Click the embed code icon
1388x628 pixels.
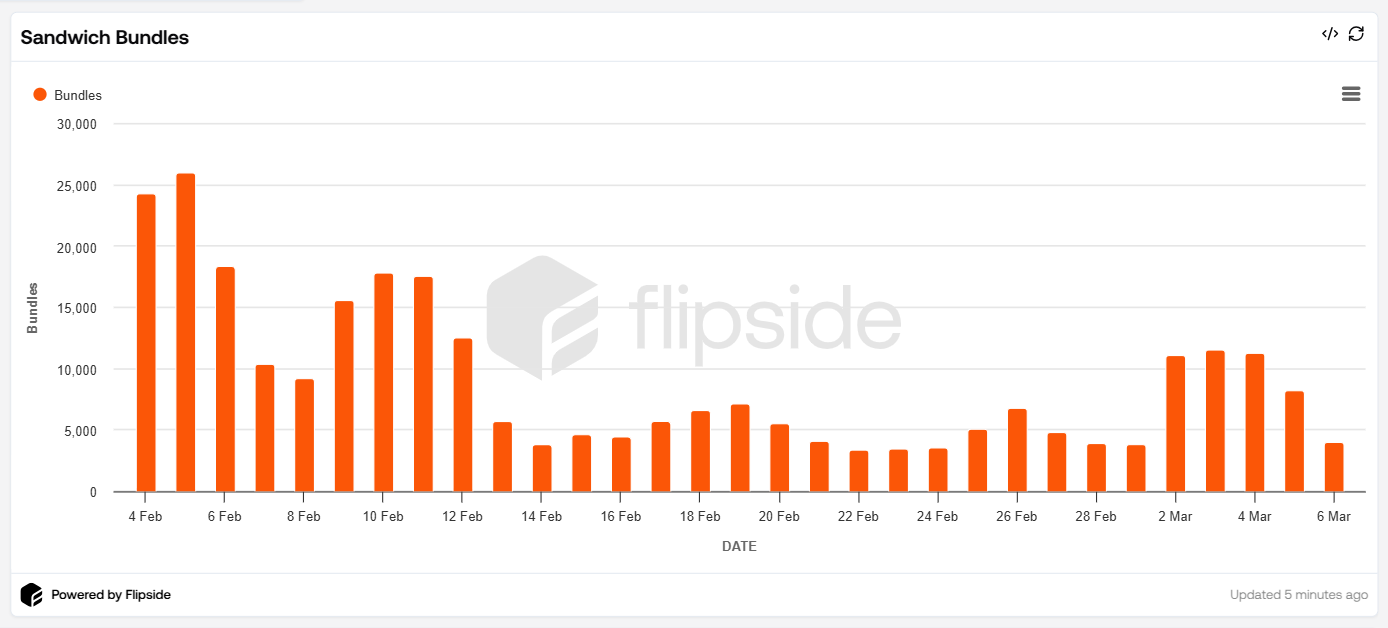pyautogui.click(x=1329, y=34)
